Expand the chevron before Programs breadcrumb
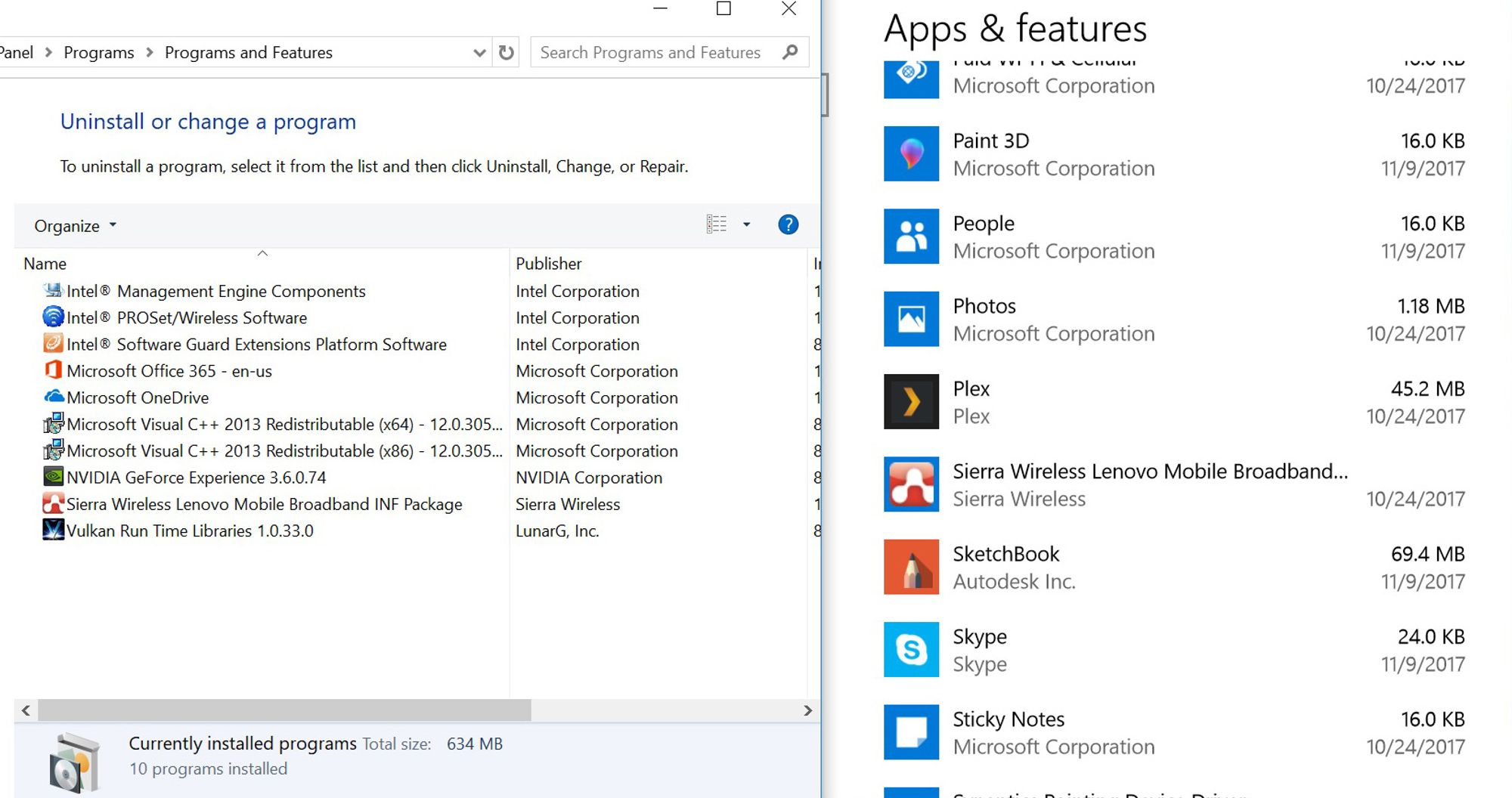1512x798 pixels. click(48, 53)
